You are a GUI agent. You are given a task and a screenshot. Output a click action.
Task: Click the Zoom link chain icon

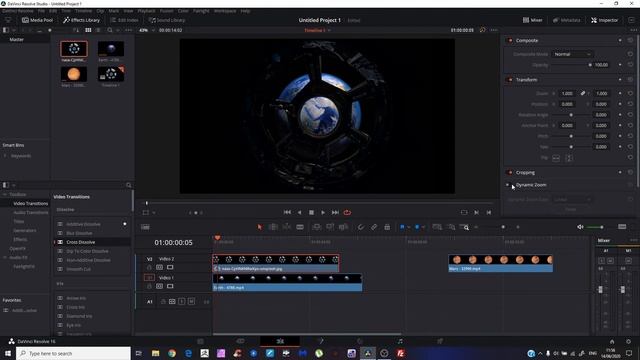[583, 93]
